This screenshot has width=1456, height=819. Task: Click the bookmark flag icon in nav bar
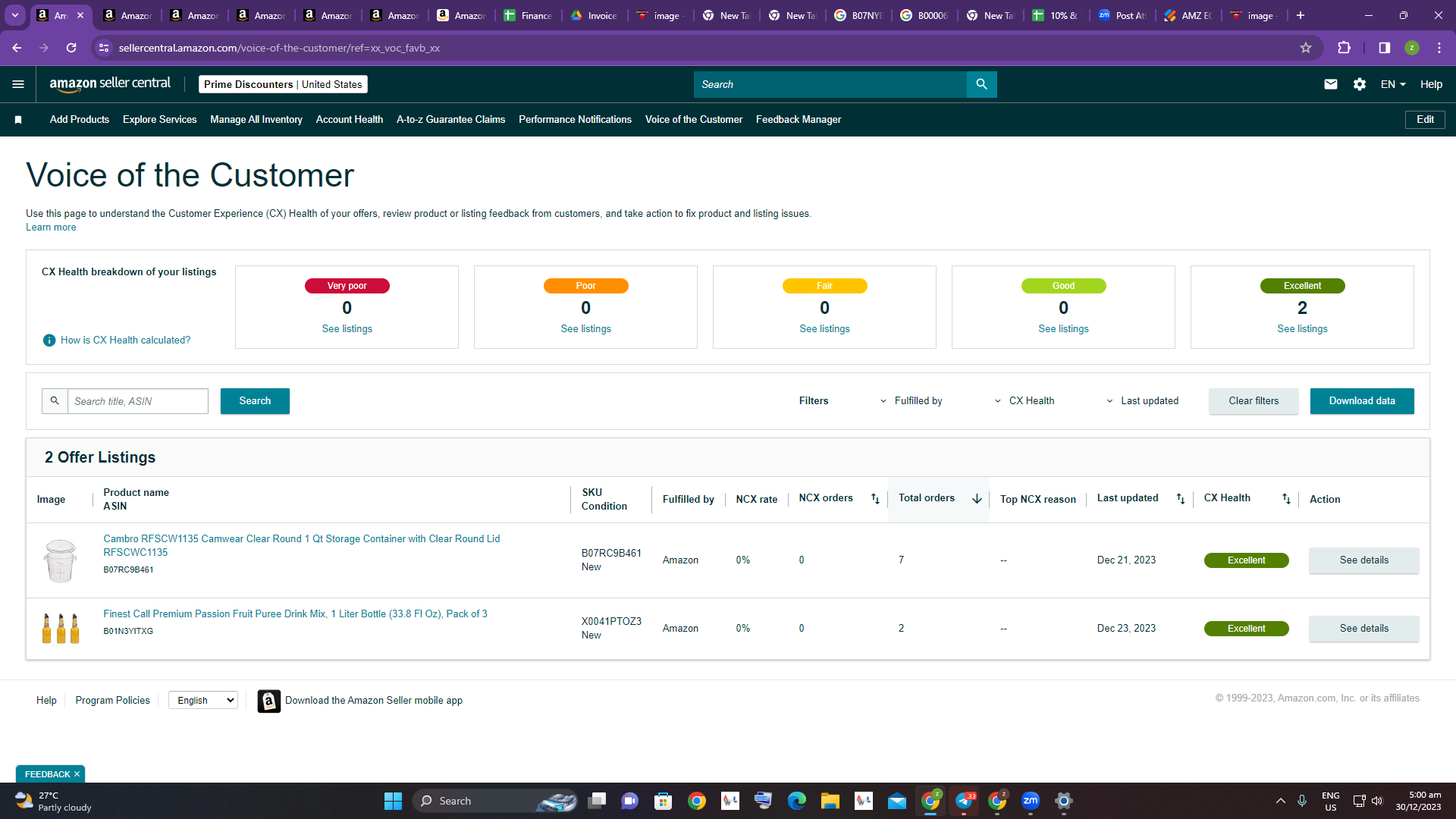click(18, 120)
